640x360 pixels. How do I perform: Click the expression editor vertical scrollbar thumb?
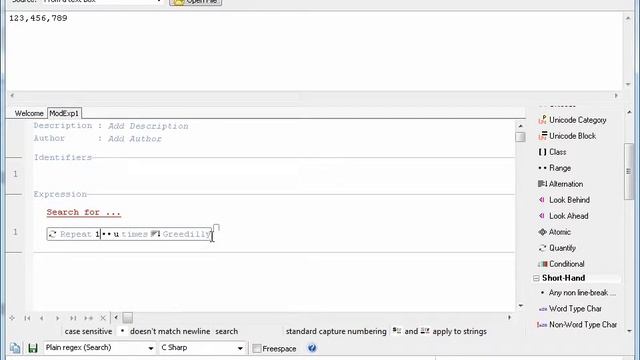tap(520, 137)
